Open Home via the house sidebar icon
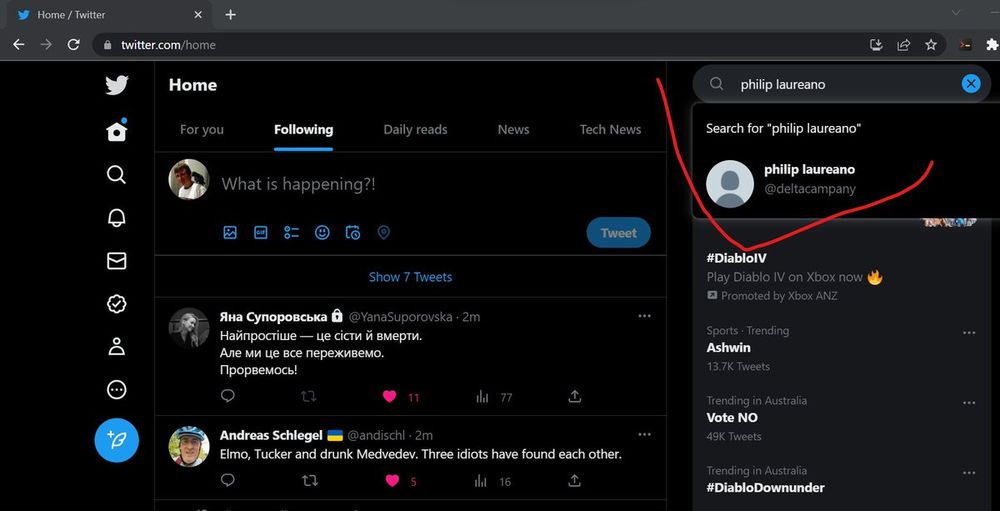This screenshot has height=511, width=1000. coord(117,130)
